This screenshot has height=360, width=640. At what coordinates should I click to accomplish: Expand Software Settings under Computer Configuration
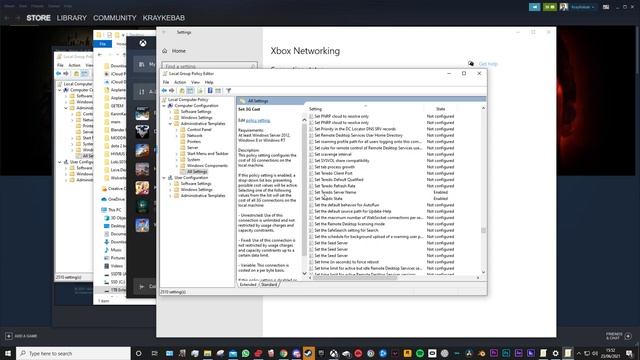(x=171, y=111)
